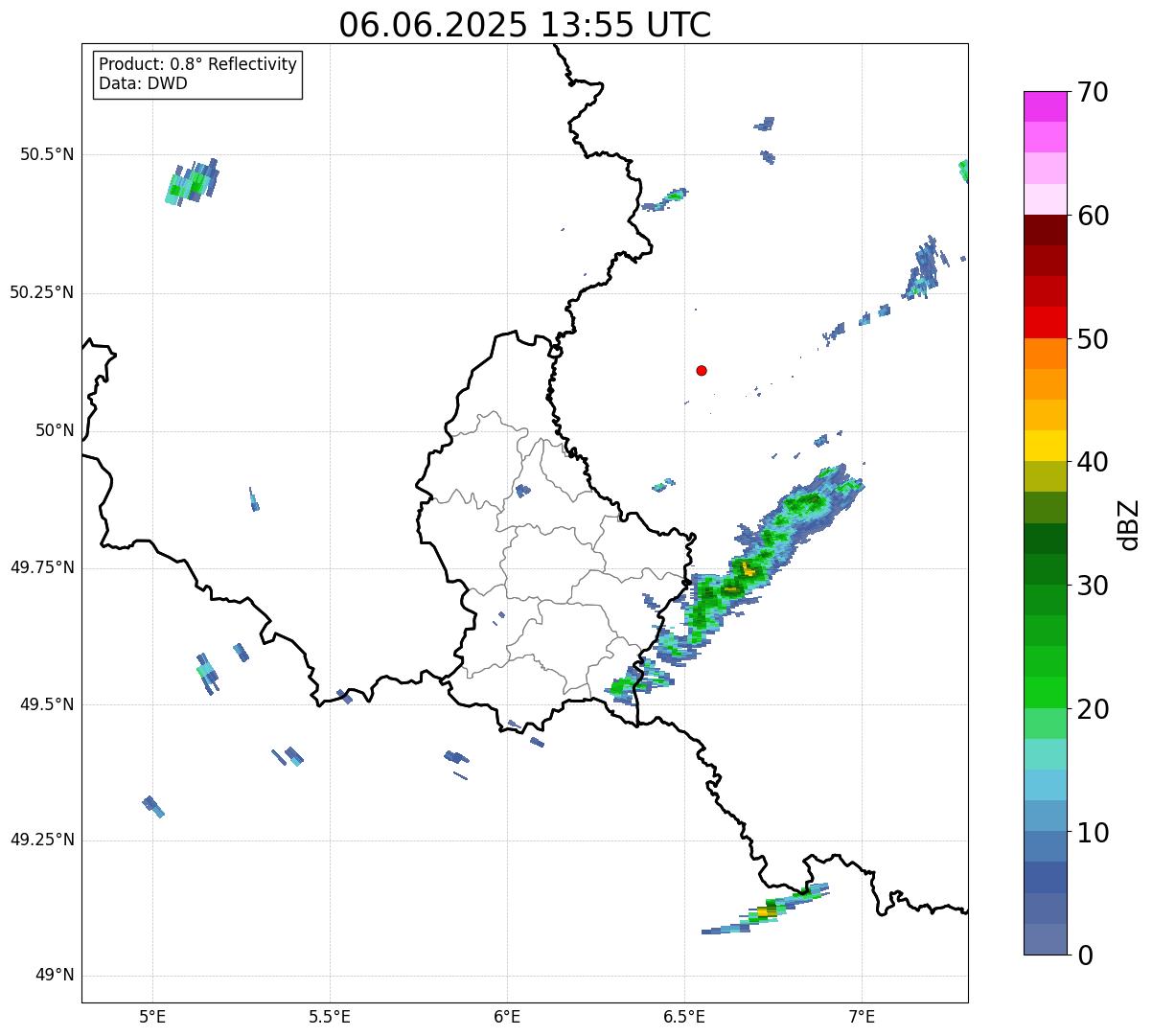This screenshot has width=1152, height=1036.
Task: Click the 49.5°N latitude label
Action: coord(47,704)
